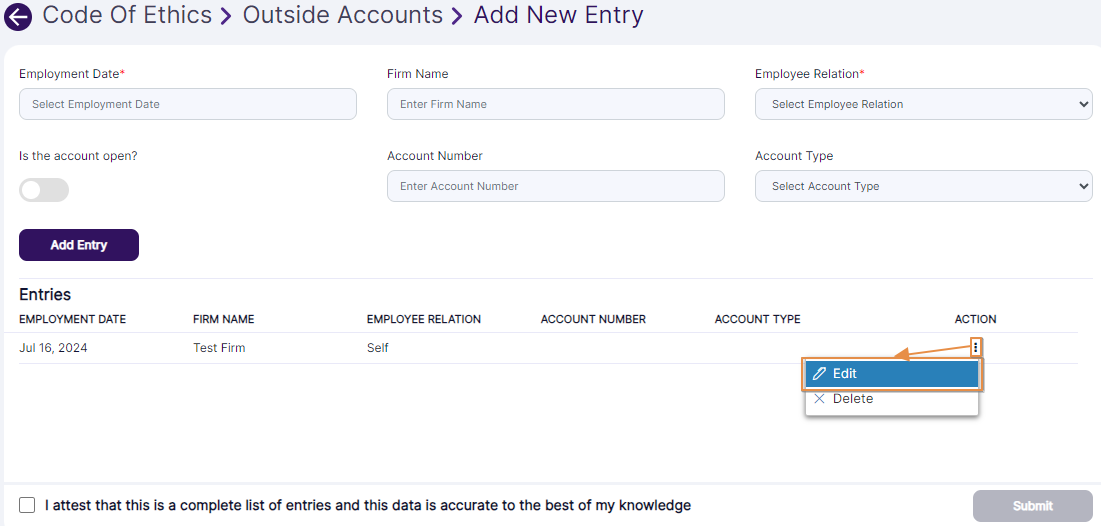1101x526 pixels.
Task: Focus the Enter Account Number field
Action: [555, 186]
